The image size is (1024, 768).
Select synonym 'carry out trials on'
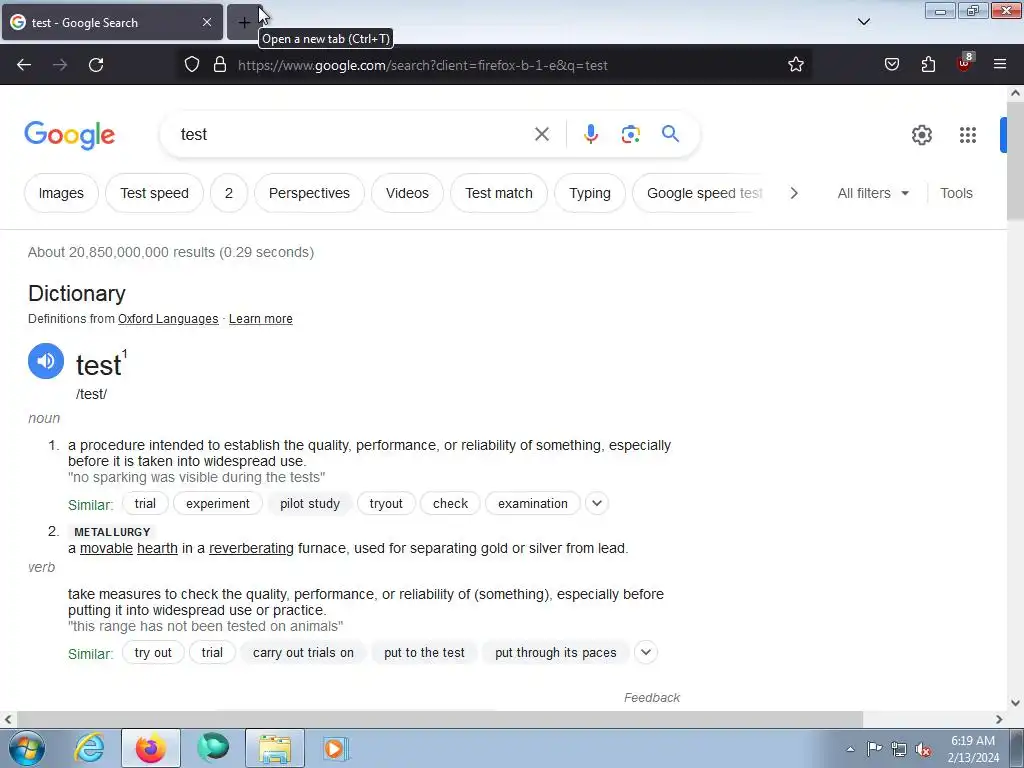tap(303, 652)
